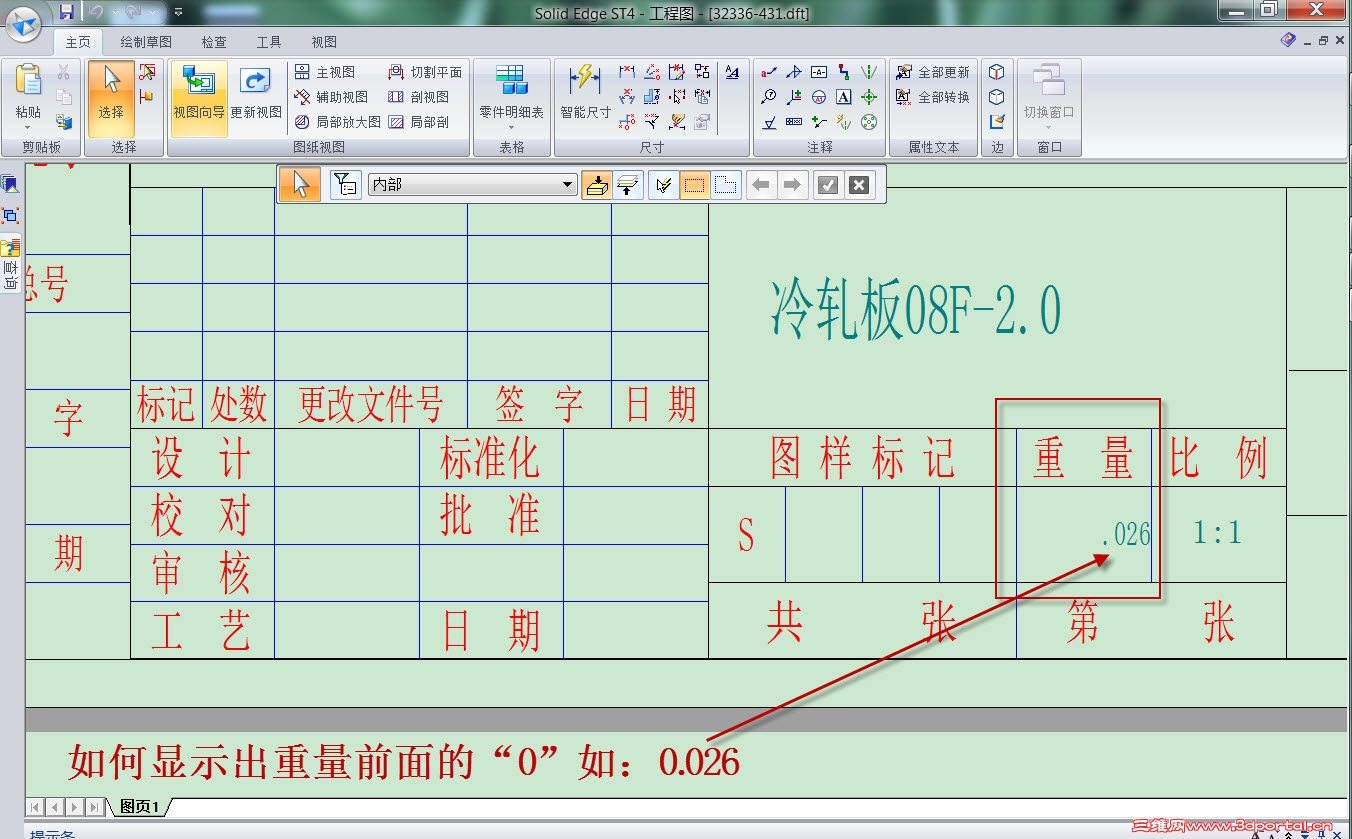Click the weight value .026
The height and width of the screenshot is (839, 1352).
pyautogui.click(x=1126, y=534)
